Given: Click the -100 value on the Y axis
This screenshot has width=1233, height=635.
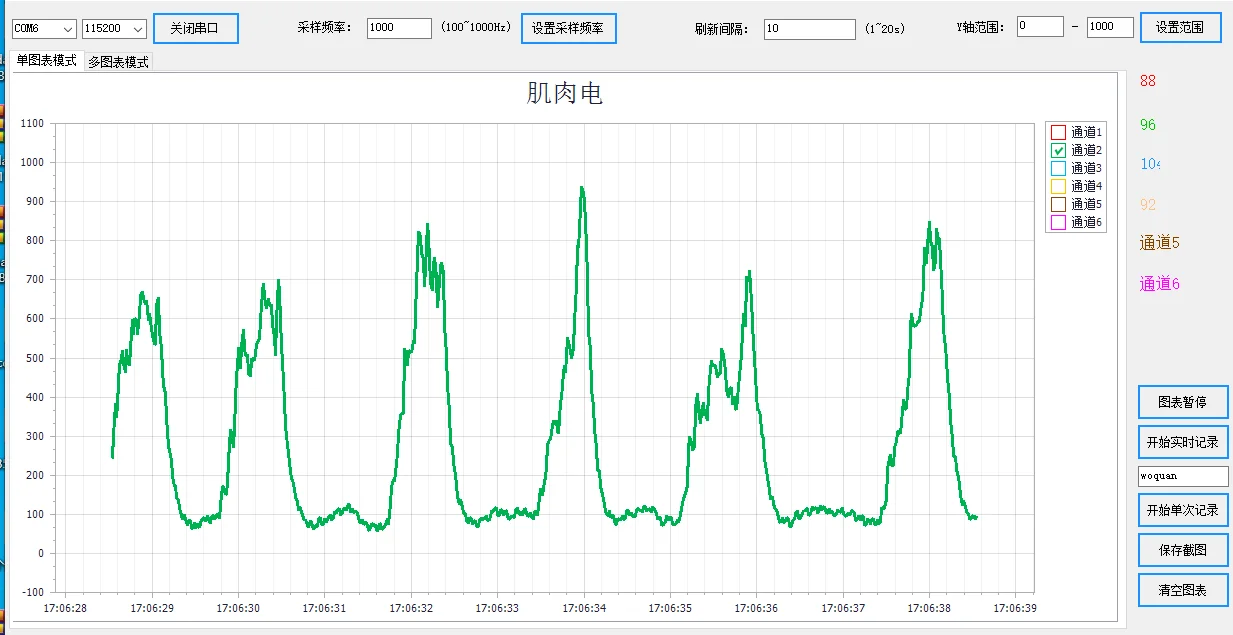Looking at the screenshot, I should [32, 592].
